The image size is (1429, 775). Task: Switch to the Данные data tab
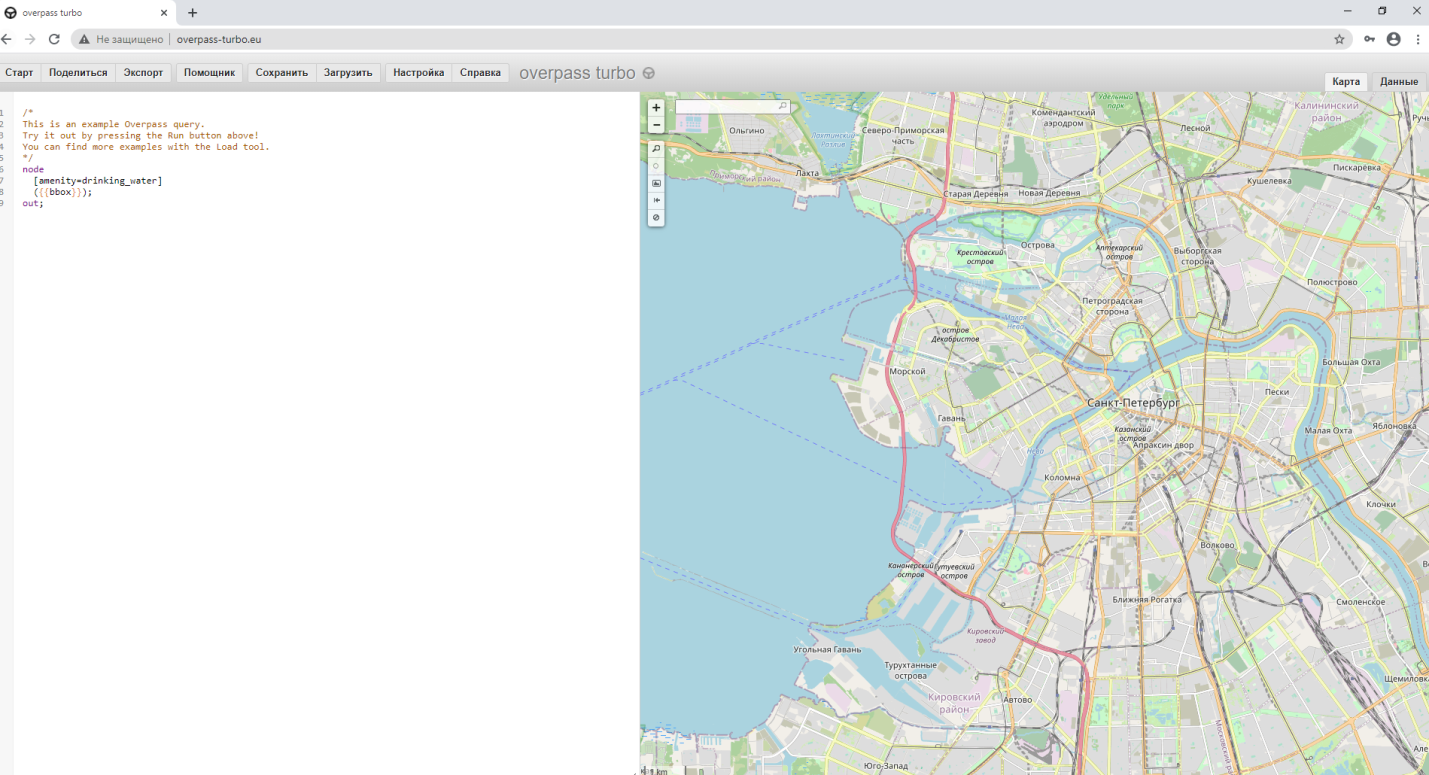tap(1399, 82)
